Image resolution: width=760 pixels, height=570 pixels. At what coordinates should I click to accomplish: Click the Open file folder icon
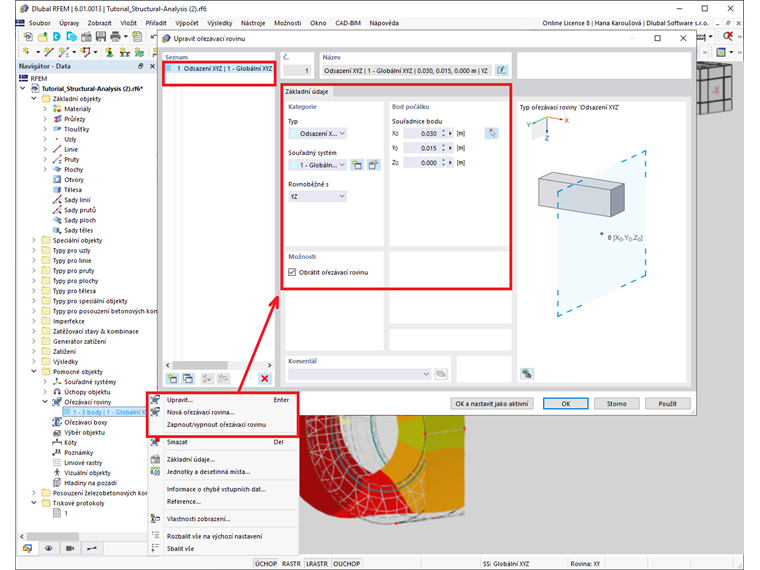tap(43, 36)
